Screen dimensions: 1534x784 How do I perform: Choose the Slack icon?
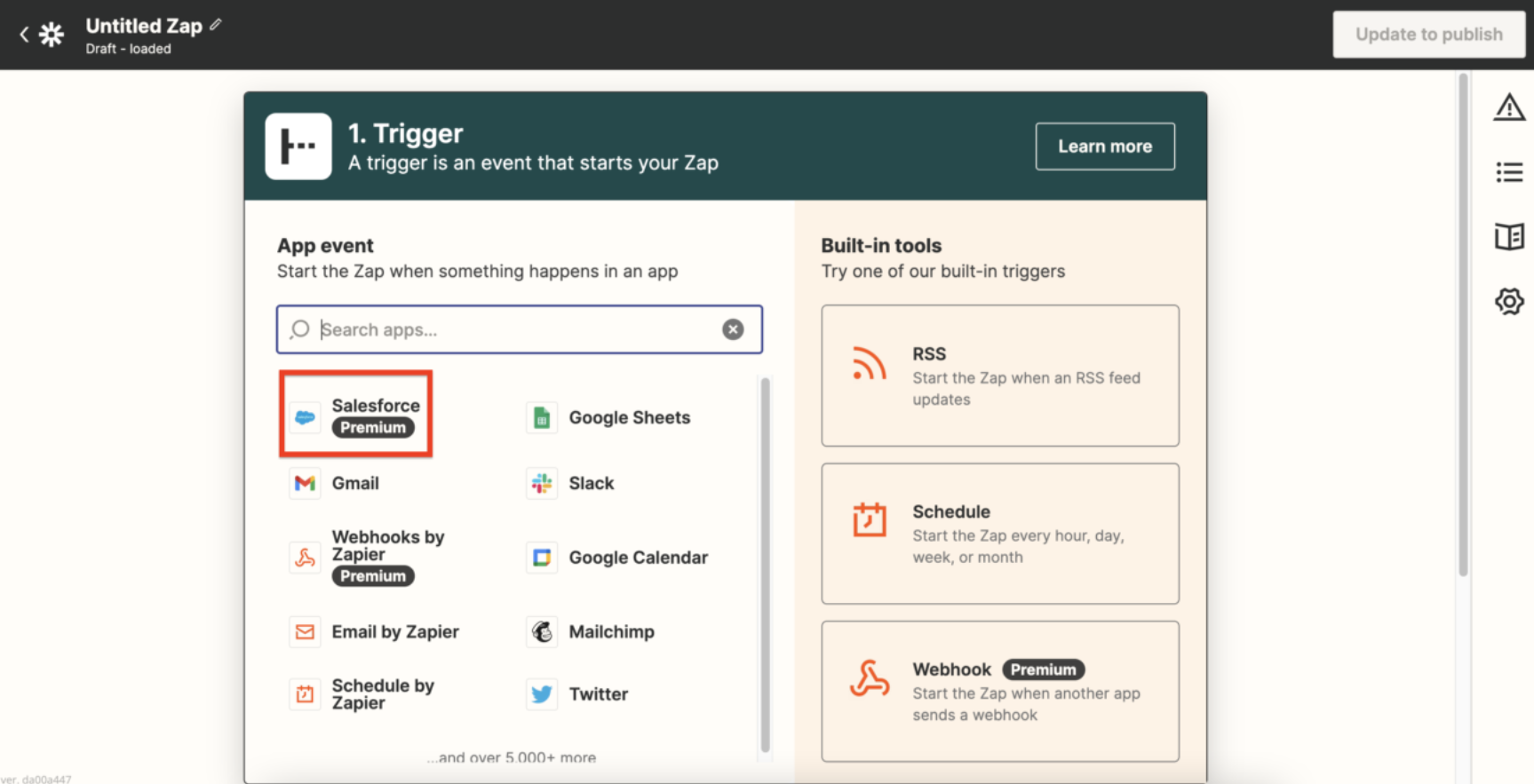[542, 483]
